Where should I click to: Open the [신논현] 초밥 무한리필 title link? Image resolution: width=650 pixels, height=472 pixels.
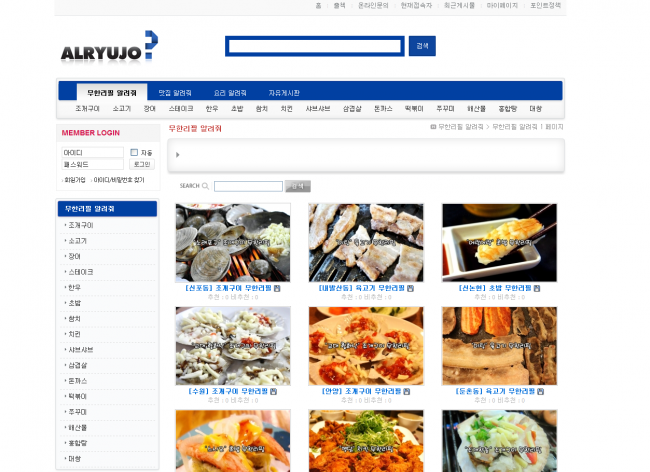point(495,288)
